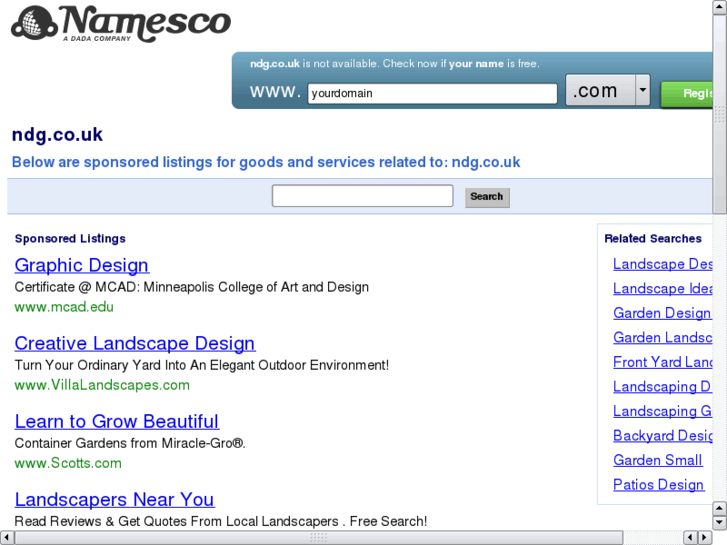Select the Landscape Design related search
Screen dimensions: 727x545
click(x=663, y=264)
